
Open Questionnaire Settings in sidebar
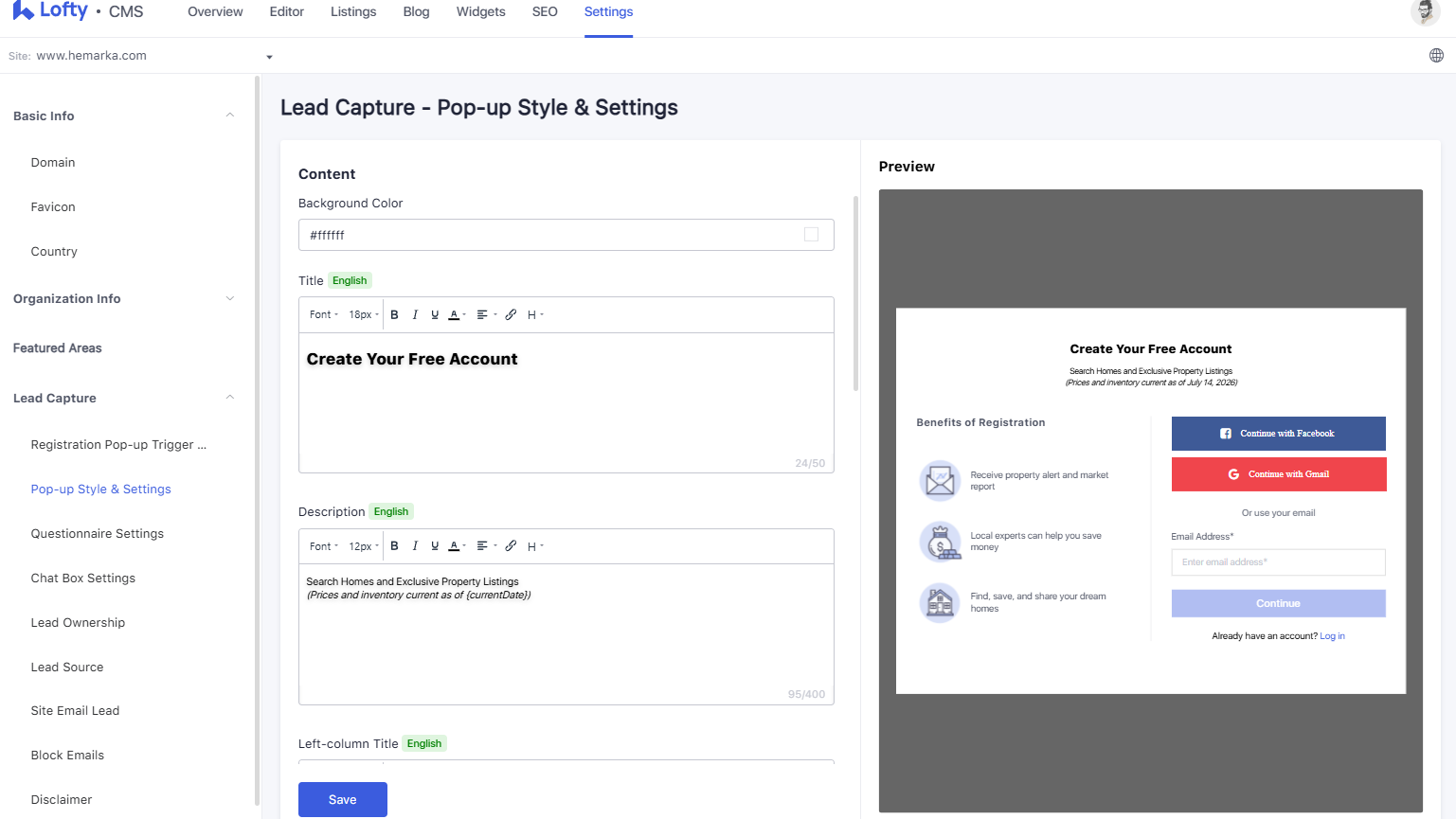pos(98,534)
